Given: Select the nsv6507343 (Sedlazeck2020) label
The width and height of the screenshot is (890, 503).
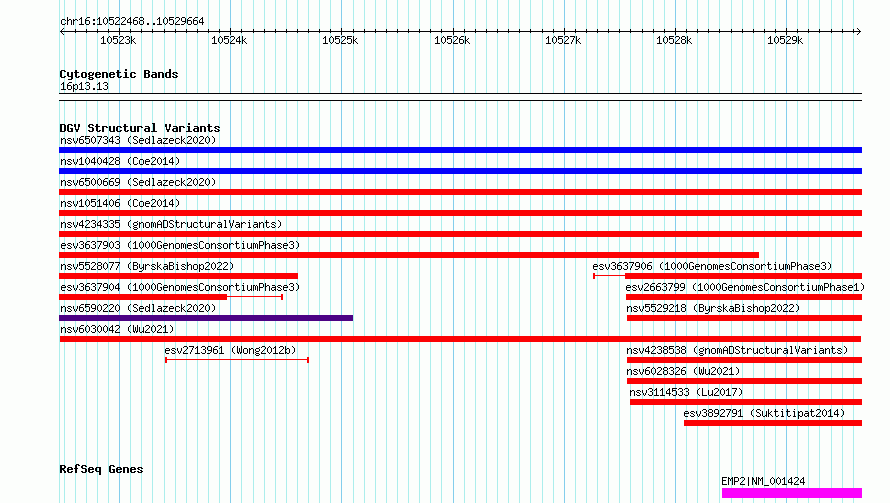Looking at the screenshot, I should (138, 140).
